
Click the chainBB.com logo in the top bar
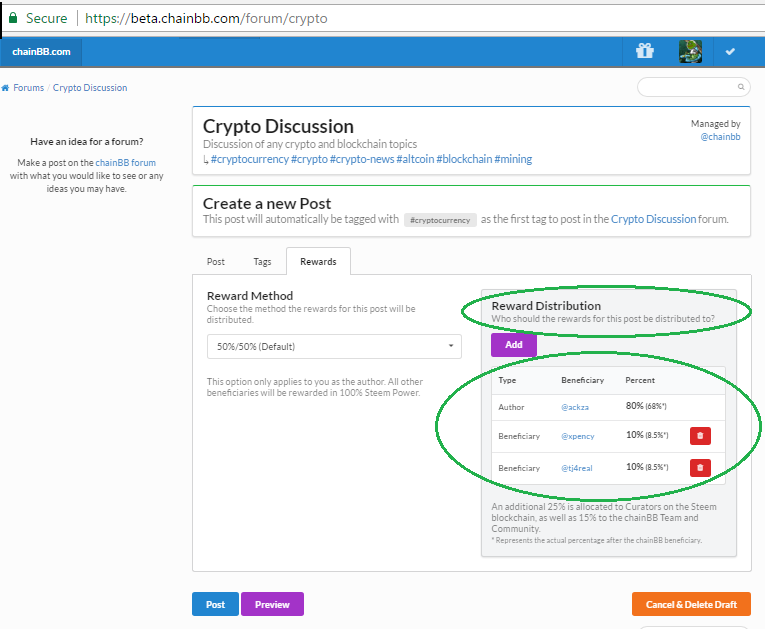click(41, 52)
